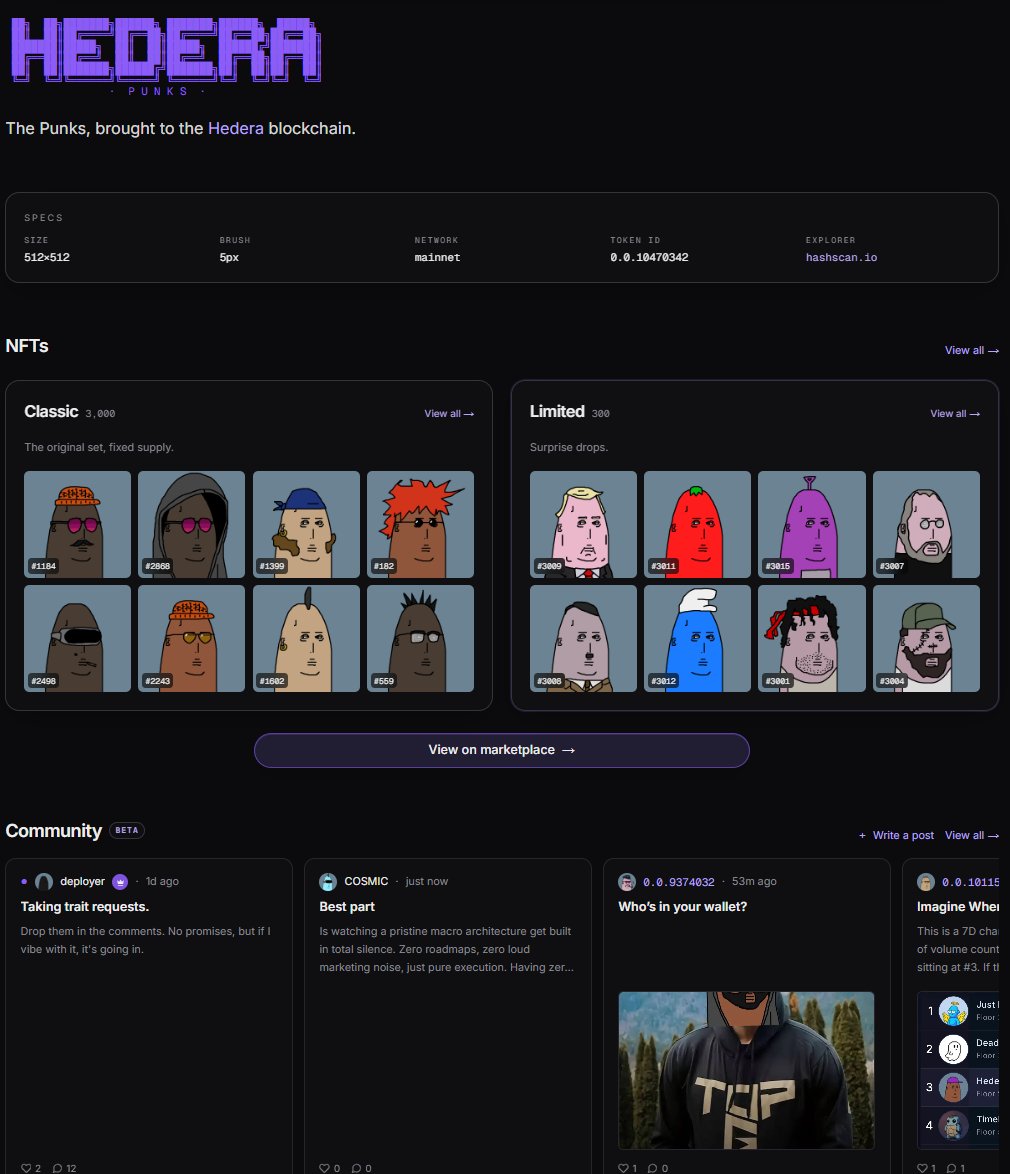Click the rank 3 punk avatar in ranking
Screen dimensions: 1010x1174
tap(953, 1087)
